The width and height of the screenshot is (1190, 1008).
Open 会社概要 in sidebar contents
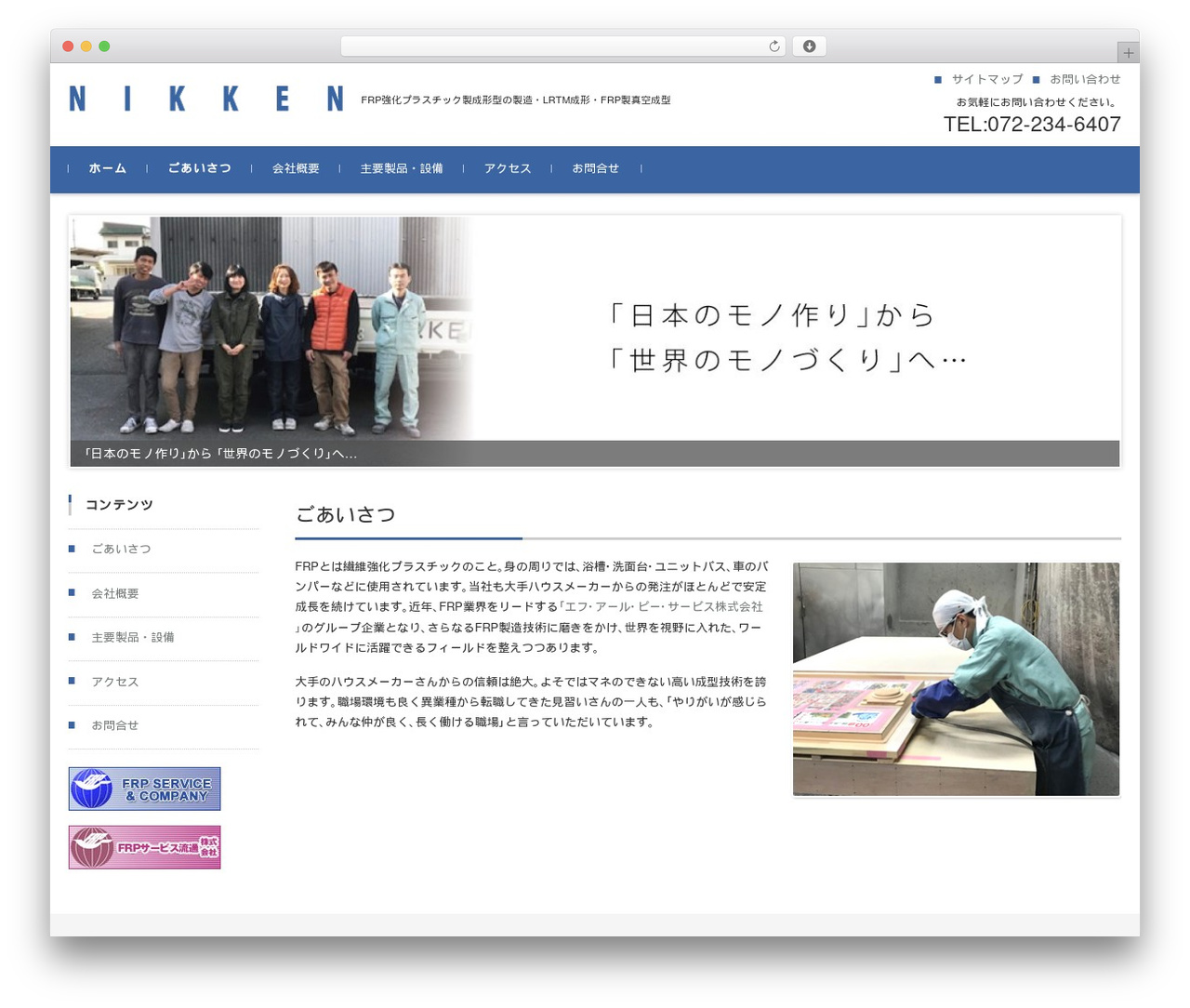[115, 593]
